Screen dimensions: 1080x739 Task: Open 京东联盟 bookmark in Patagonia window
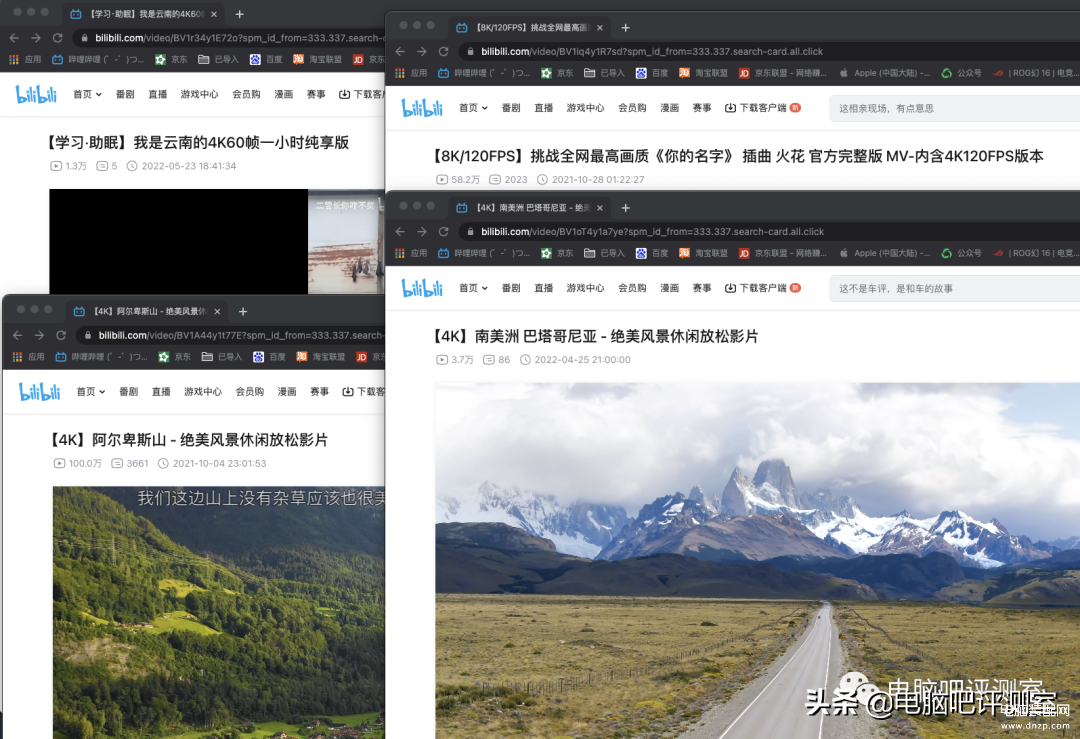pyautogui.click(x=782, y=253)
